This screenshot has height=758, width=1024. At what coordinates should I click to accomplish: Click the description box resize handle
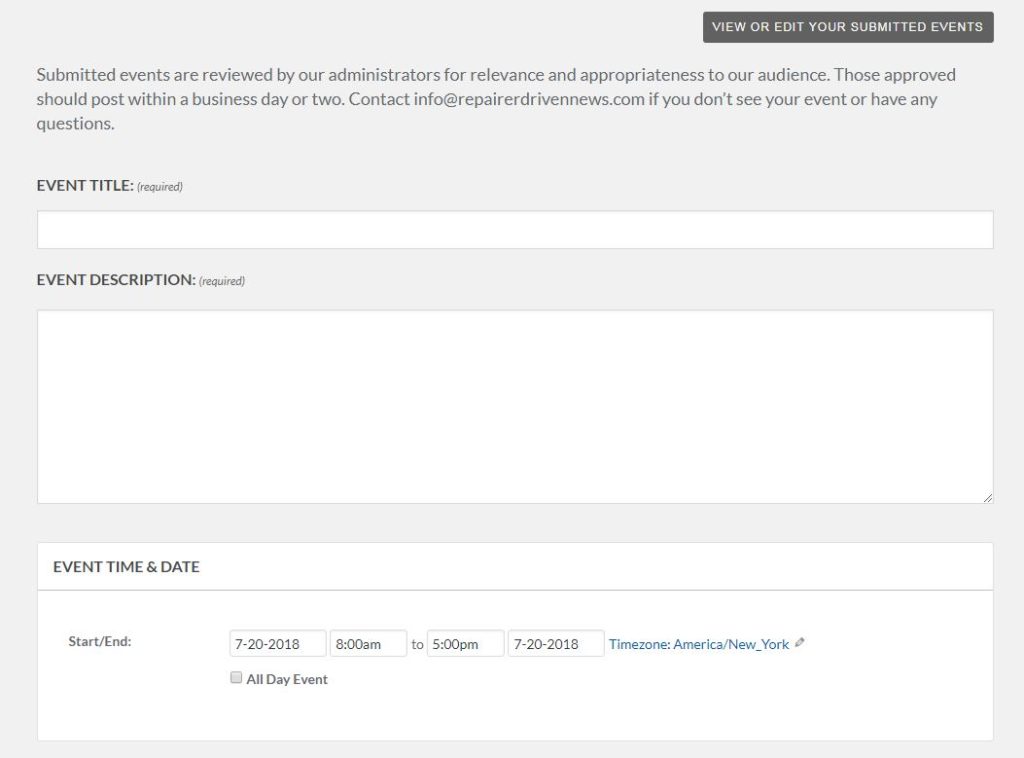[987, 497]
